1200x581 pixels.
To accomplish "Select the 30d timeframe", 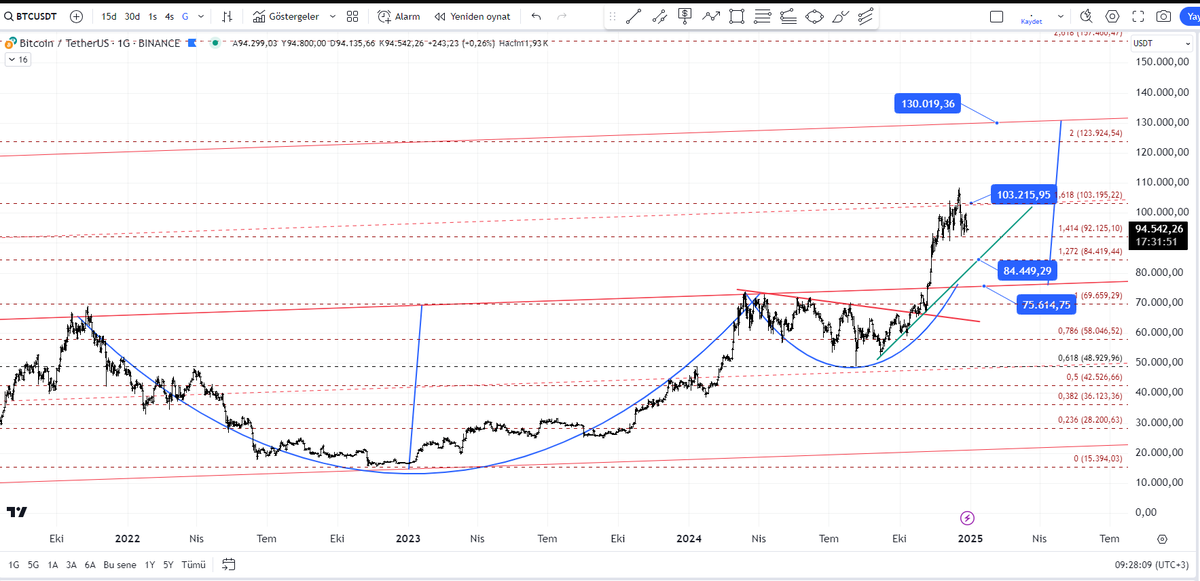I will click(132, 17).
